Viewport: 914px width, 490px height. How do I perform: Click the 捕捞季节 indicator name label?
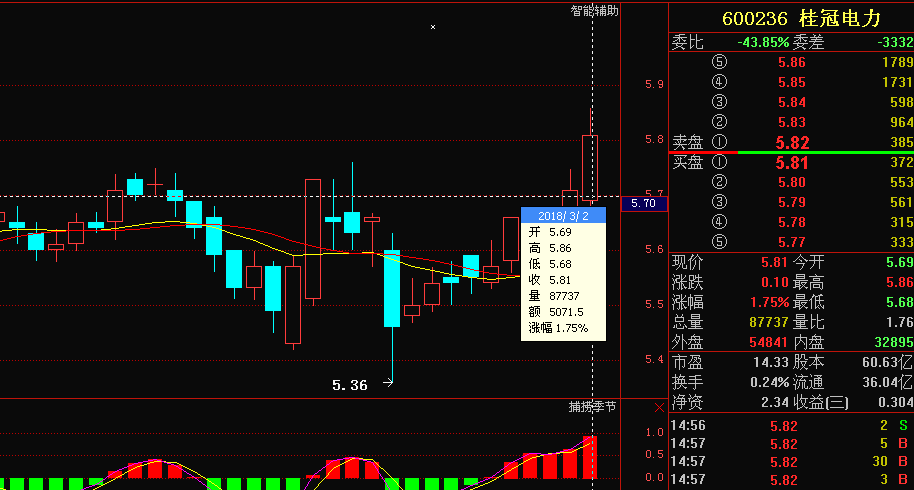pyautogui.click(x=592, y=407)
